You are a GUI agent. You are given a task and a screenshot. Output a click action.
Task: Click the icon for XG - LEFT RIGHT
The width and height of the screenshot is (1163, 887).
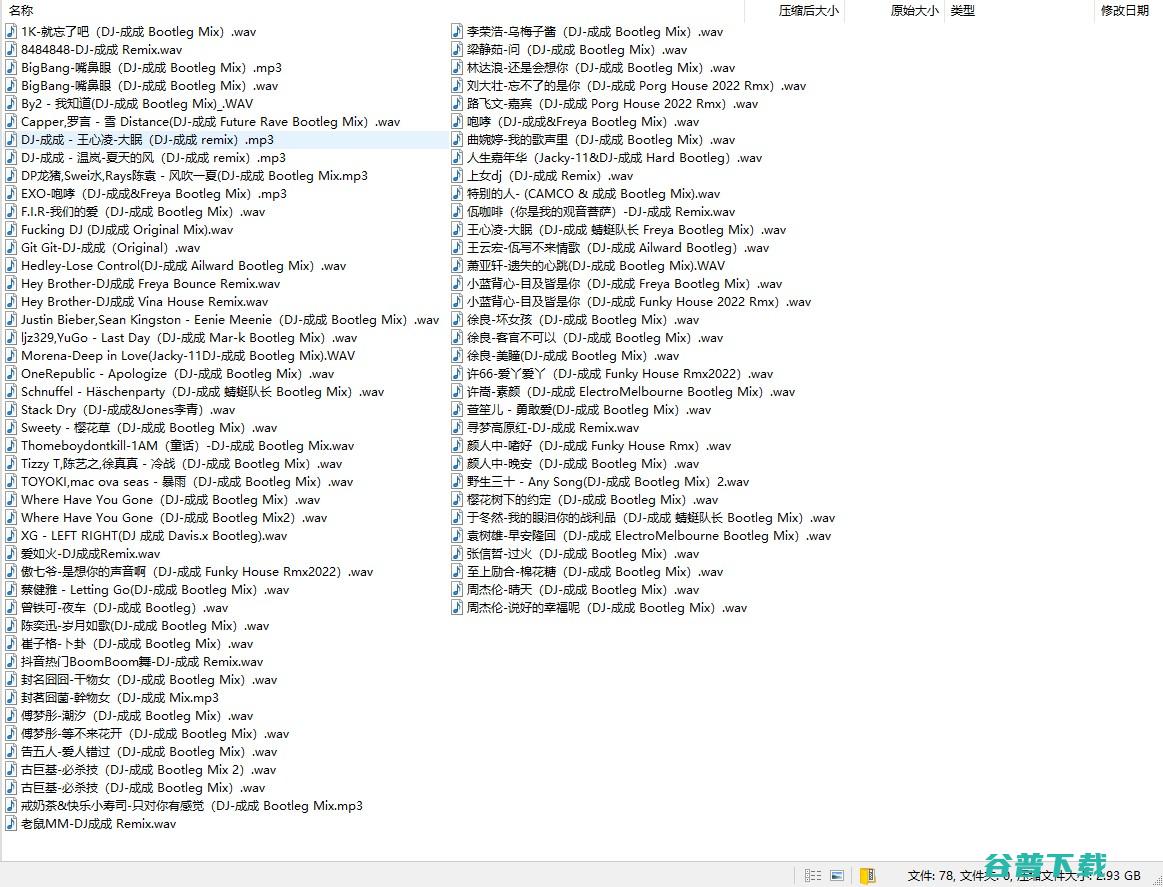point(11,535)
